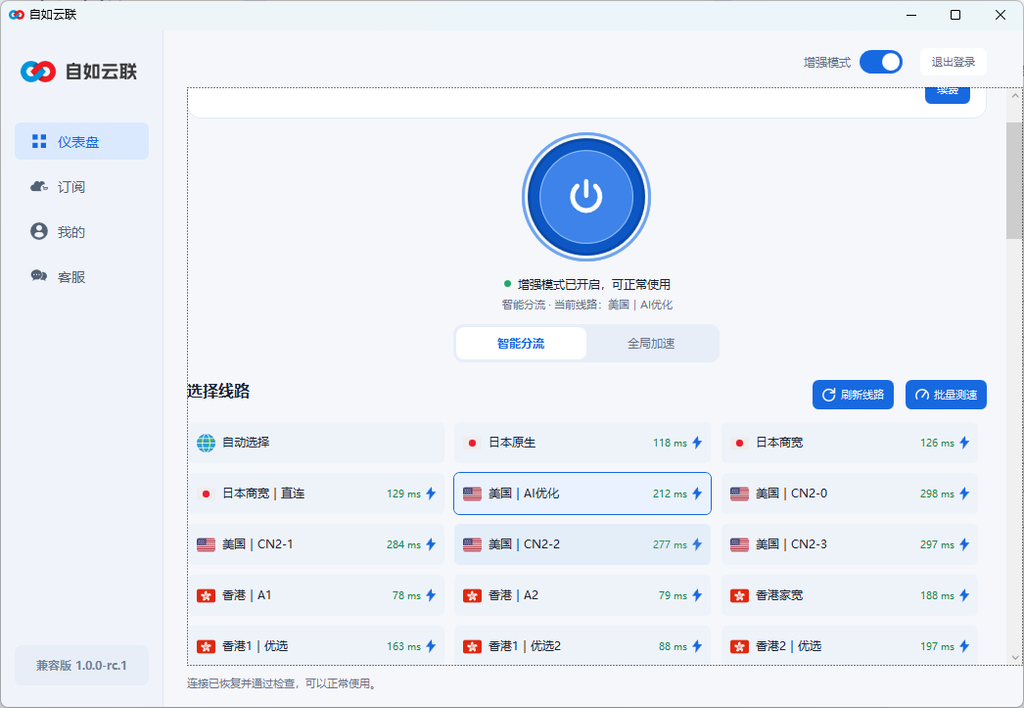Test speed lightning icon for 美国 | AI优化
The image size is (1024, 708).
[x=697, y=493]
